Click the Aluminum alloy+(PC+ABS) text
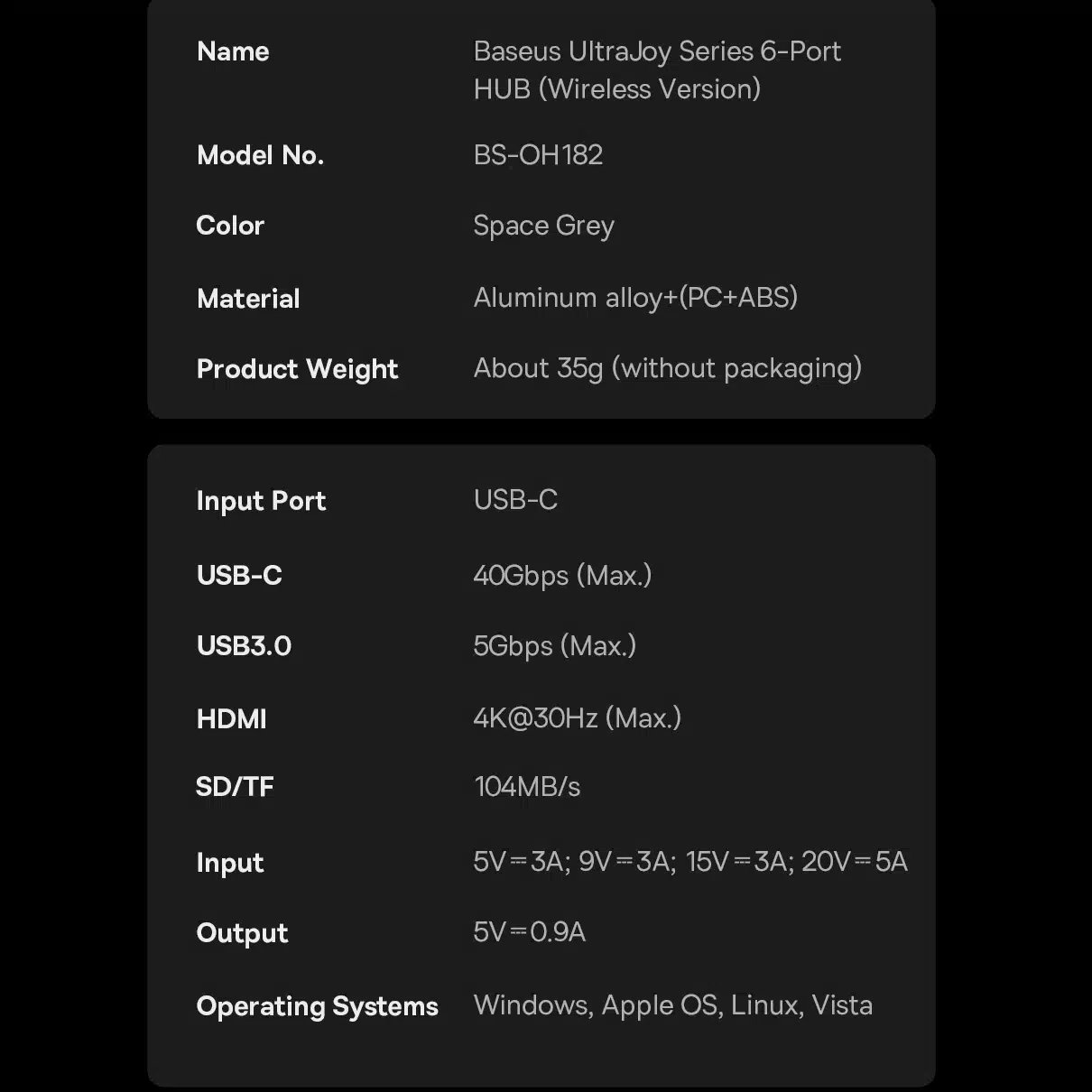 click(635, 298)
